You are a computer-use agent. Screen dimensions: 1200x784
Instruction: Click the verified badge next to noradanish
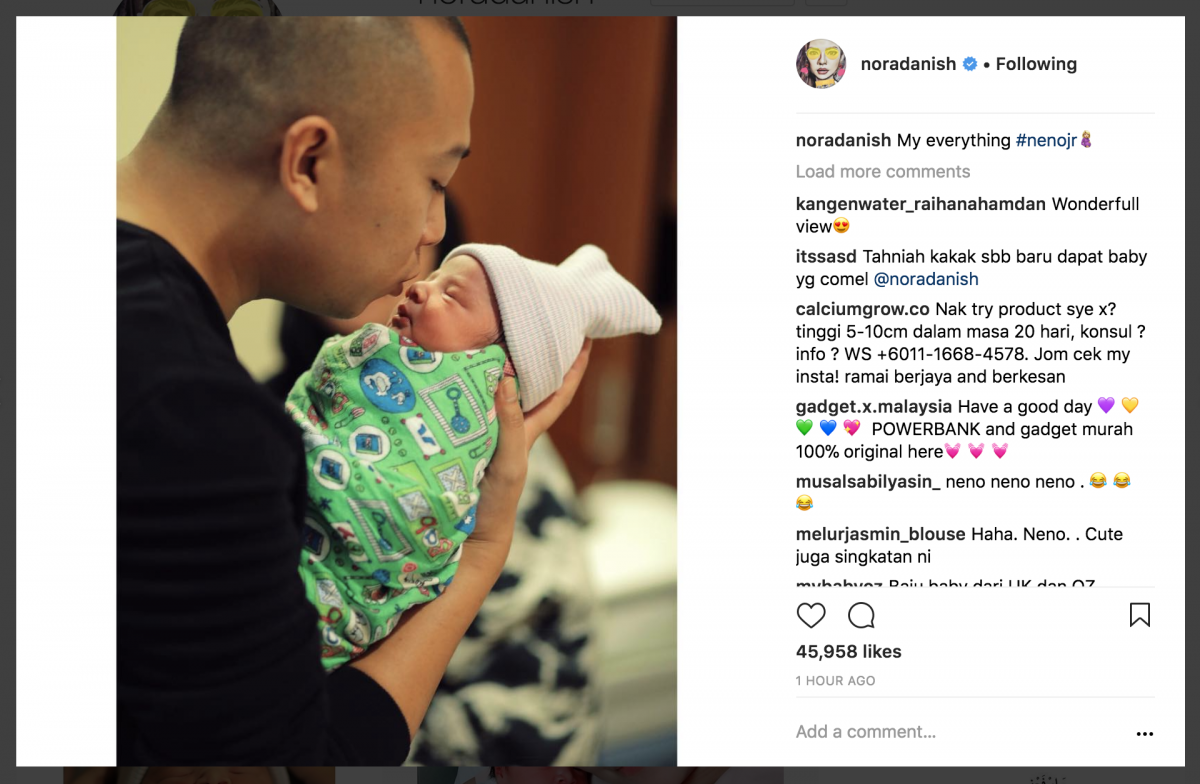[969, 64]
